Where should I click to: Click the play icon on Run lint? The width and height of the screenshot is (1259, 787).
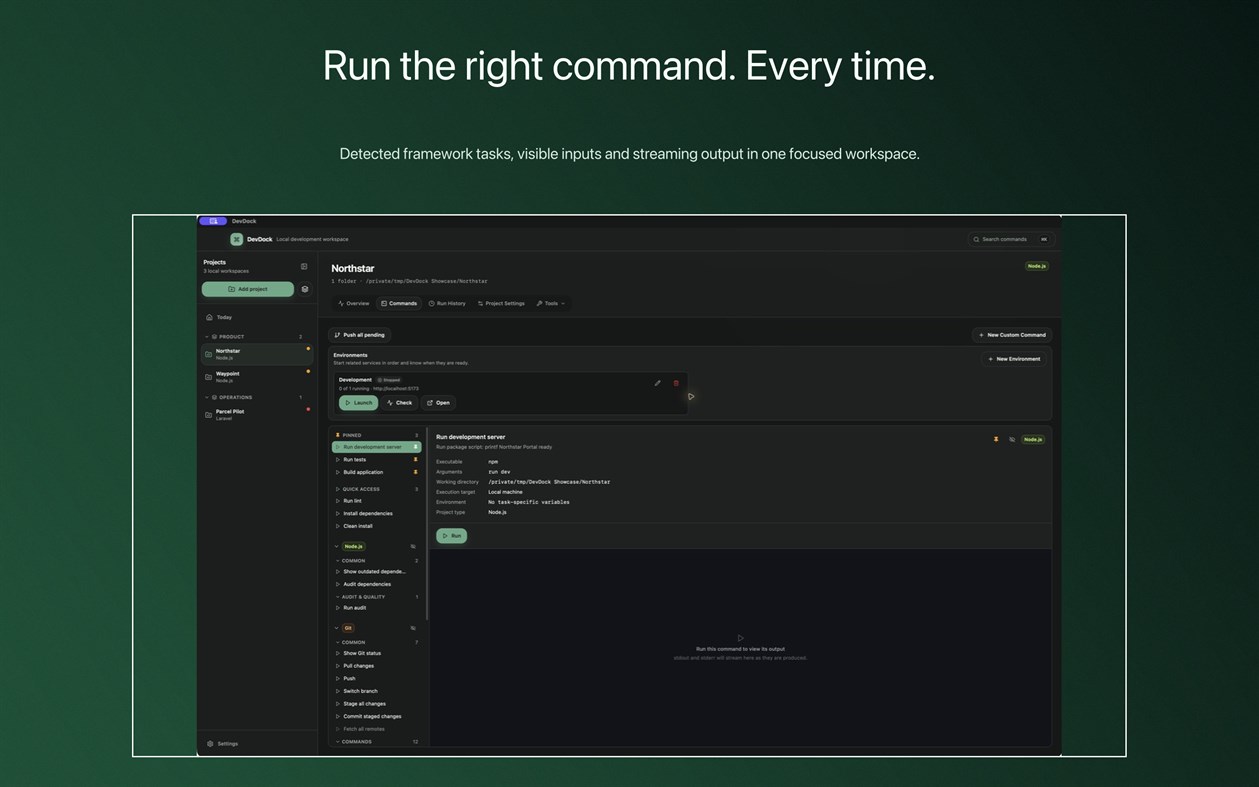coord(338,501)
